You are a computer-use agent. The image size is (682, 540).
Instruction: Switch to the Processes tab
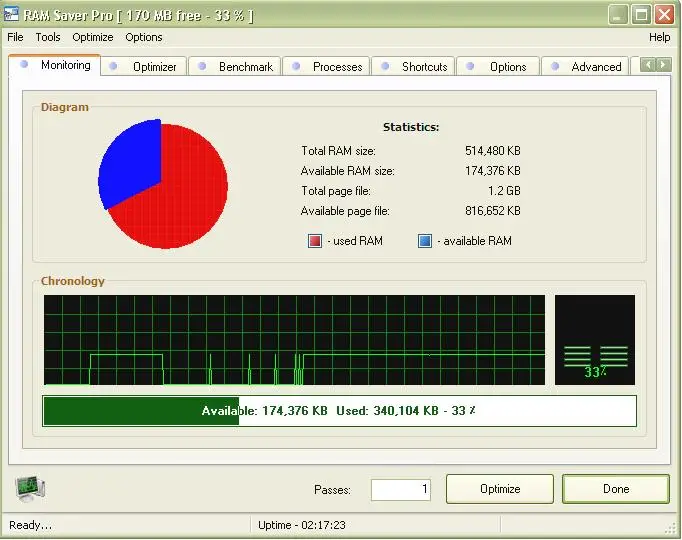[x=327, y=67]
